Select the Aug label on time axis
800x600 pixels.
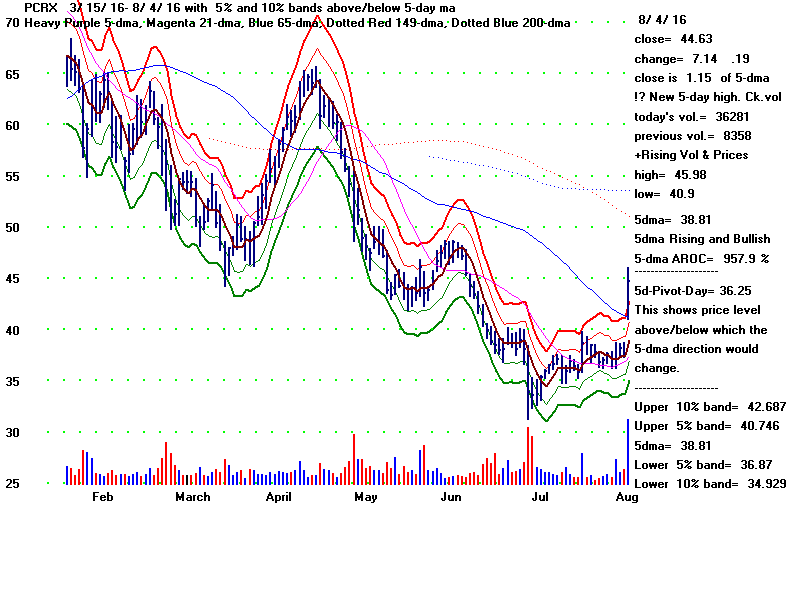[627, 497]
